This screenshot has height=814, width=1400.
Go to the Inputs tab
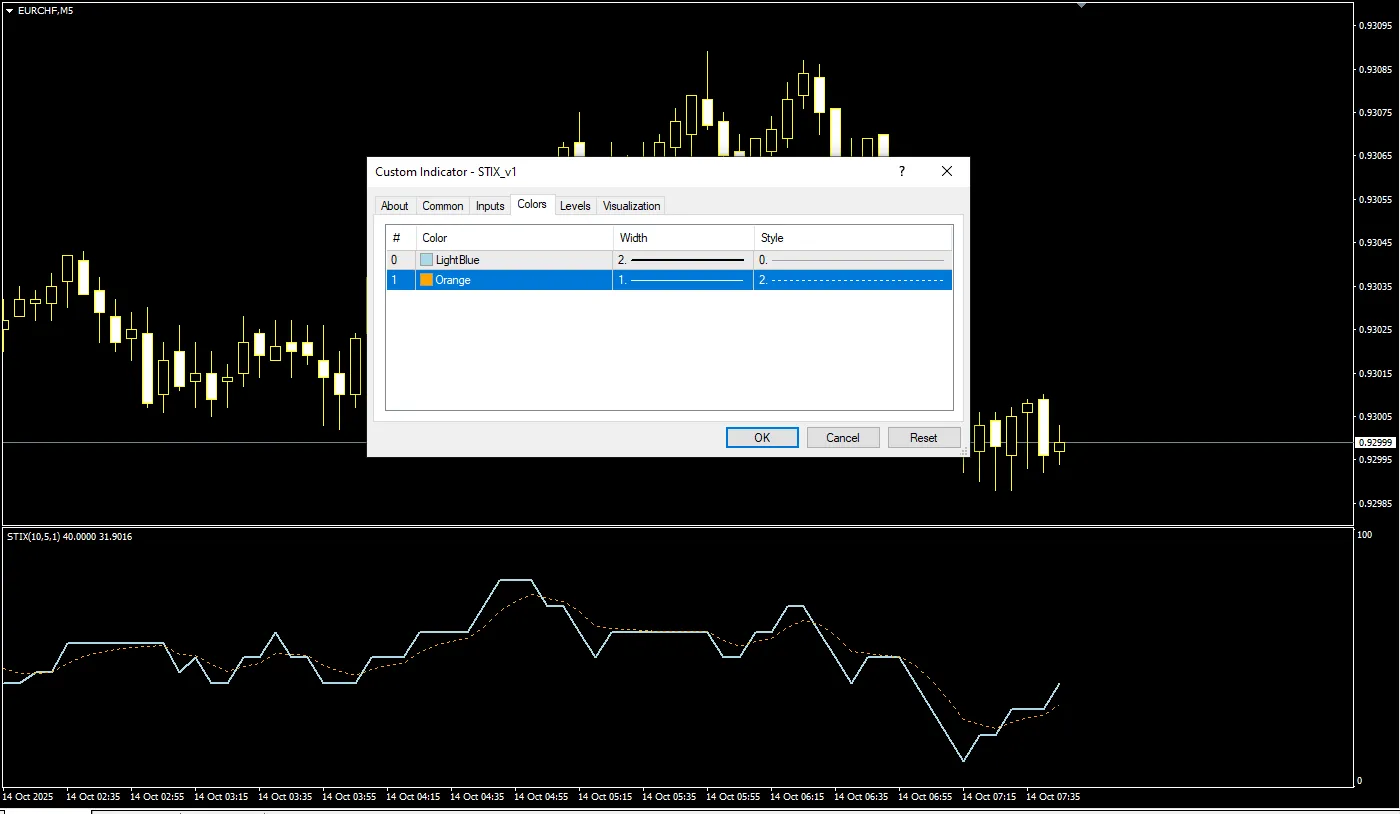coord(490,206)
